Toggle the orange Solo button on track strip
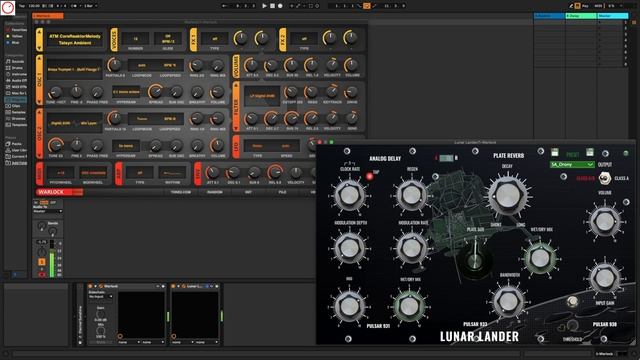 [42, 262]
